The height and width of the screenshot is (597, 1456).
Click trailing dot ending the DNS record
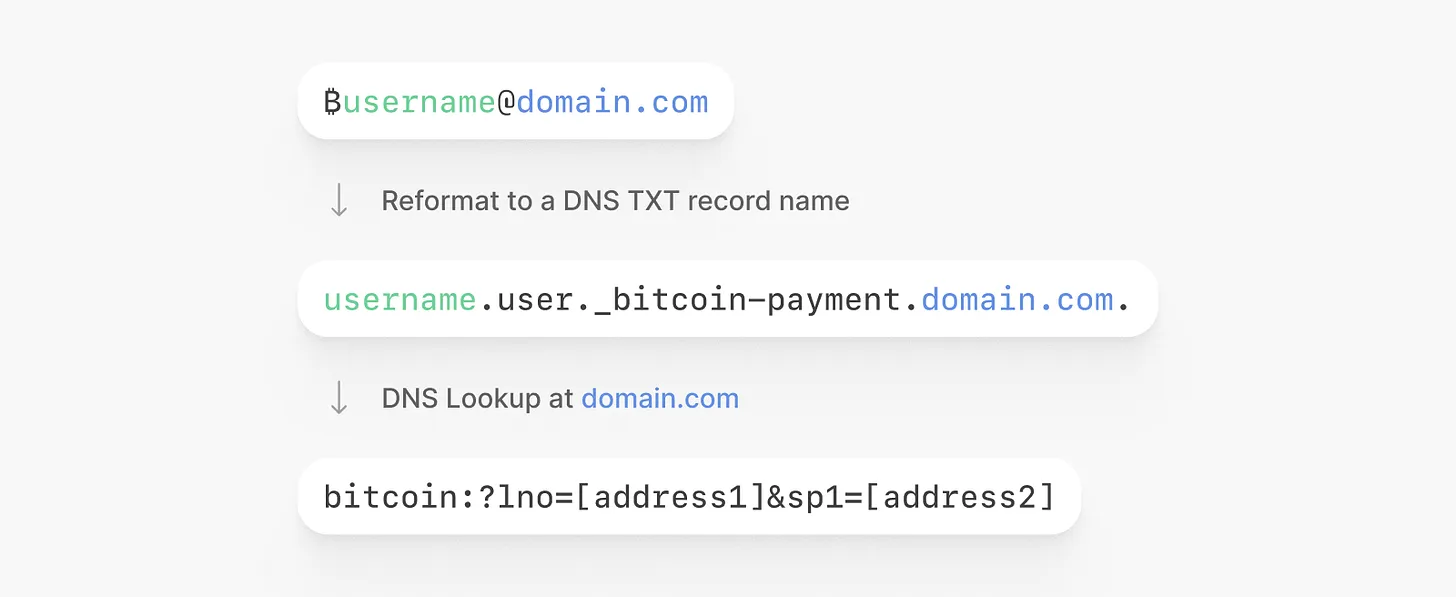[x=1124, y=303]
